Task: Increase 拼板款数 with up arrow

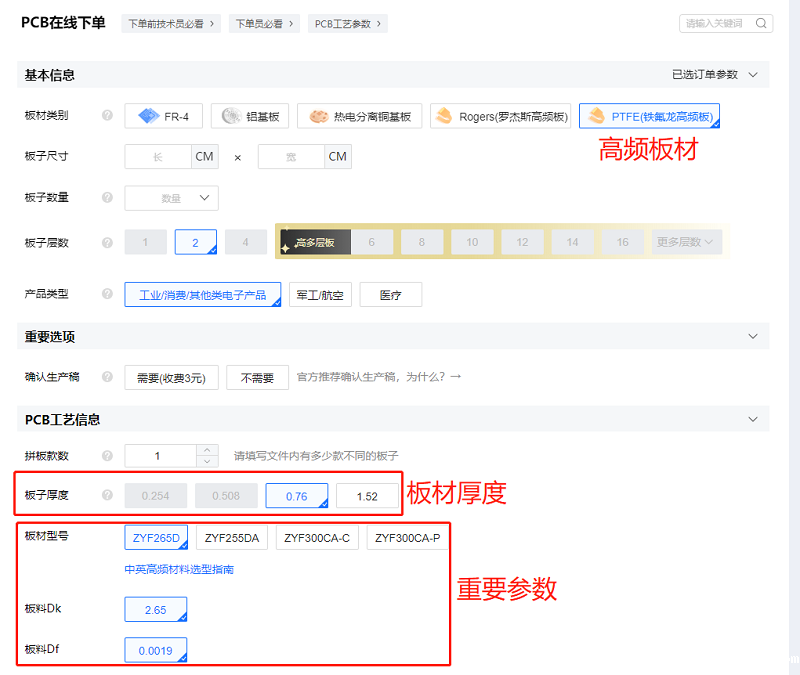Action: (x=207, y=450)
